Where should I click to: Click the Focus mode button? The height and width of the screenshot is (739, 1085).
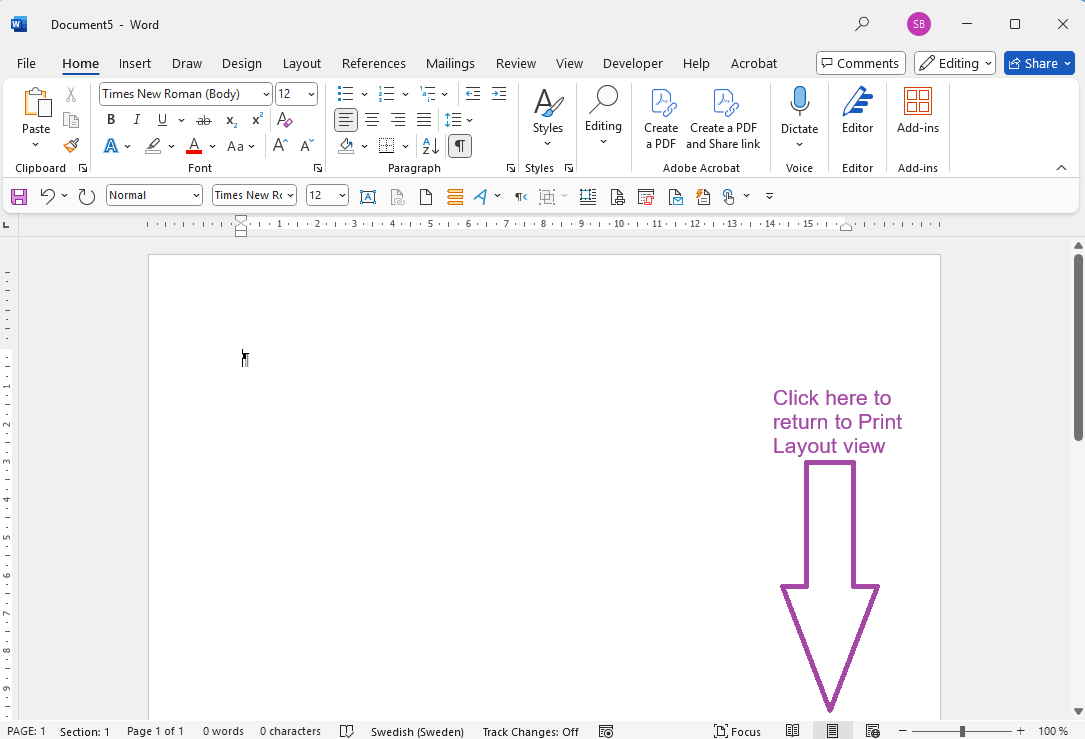[737, 731]
